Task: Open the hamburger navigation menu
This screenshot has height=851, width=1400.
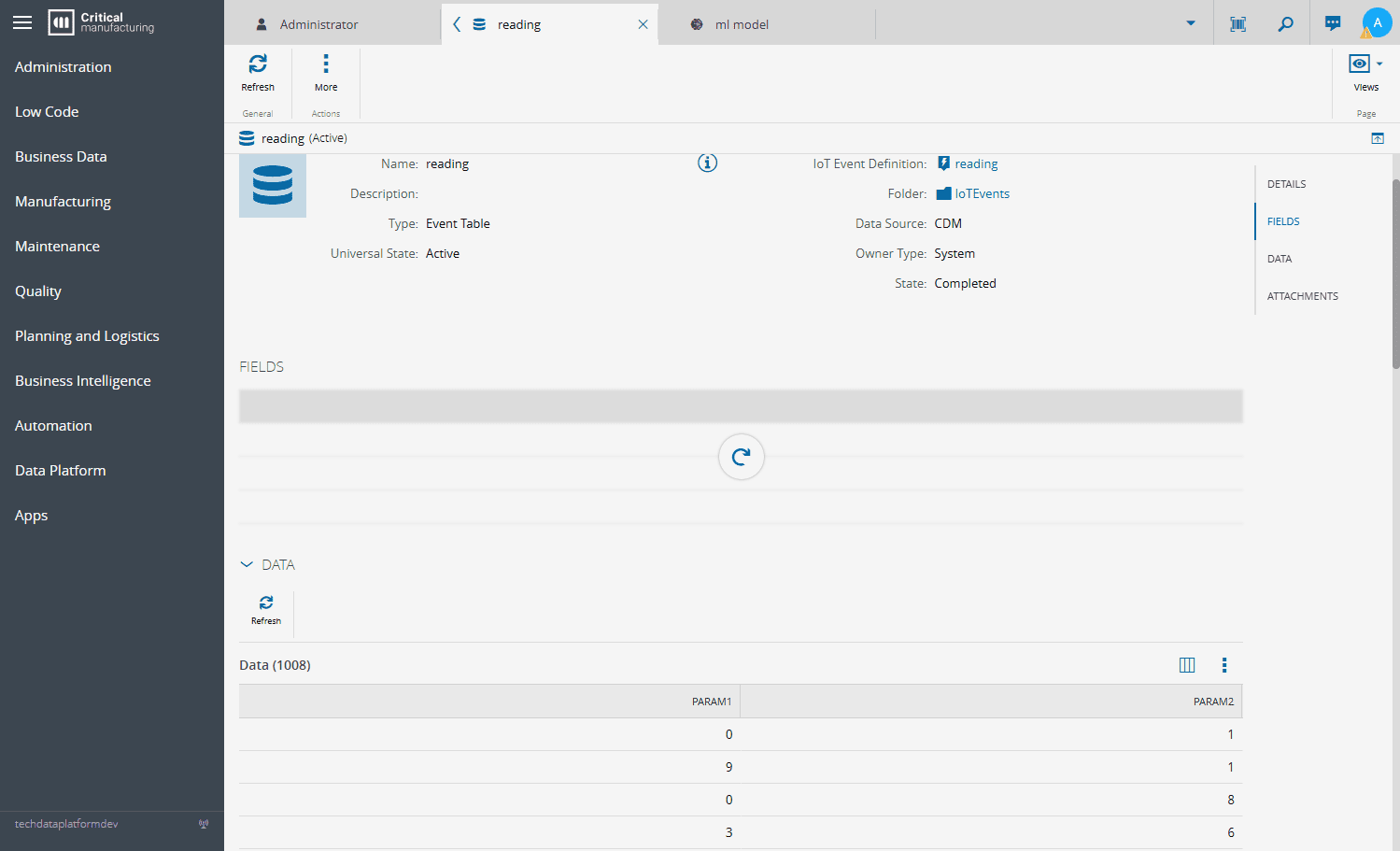Action: (22, 22)
